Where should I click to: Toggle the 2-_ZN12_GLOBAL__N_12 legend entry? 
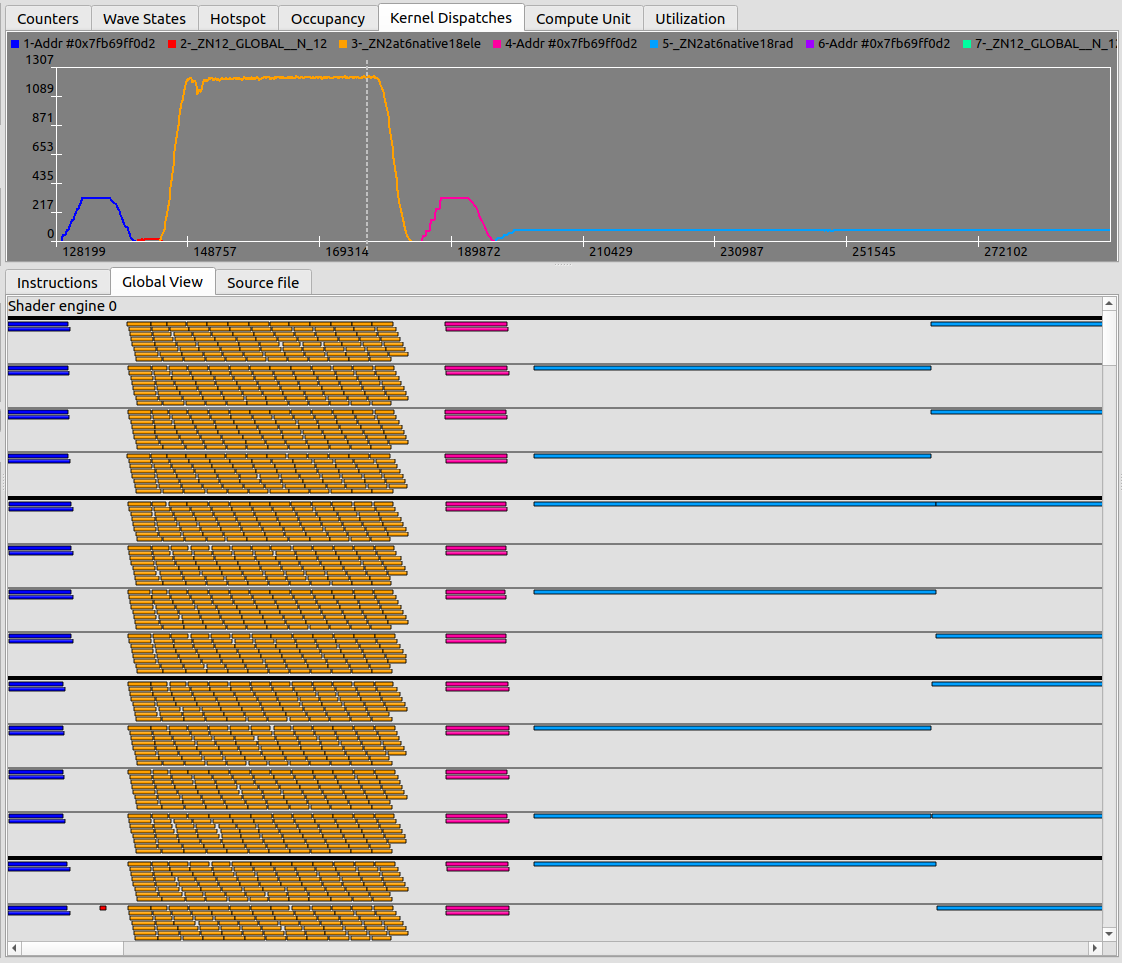click(253, 44)
